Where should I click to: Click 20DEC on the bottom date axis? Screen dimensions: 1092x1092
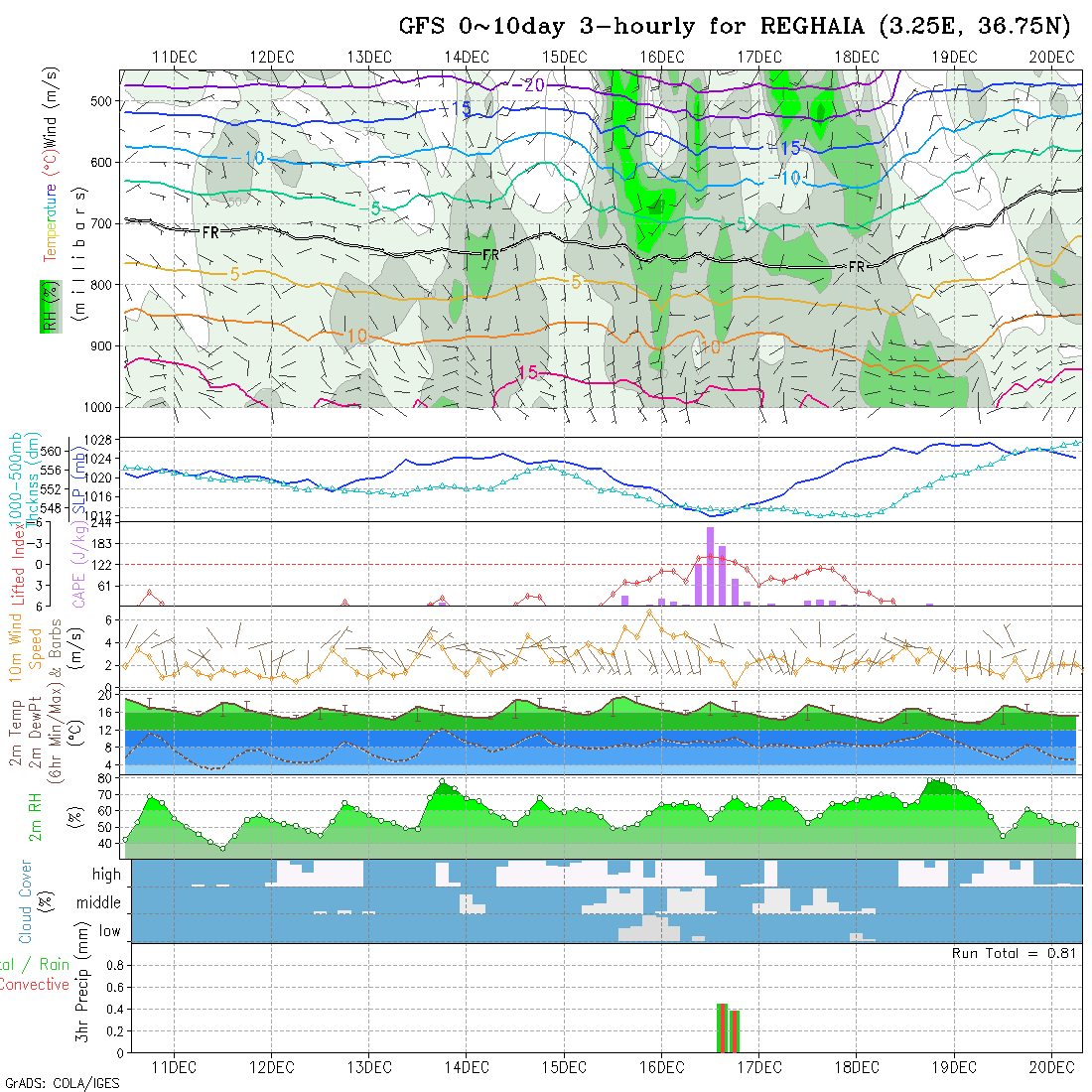point(1050,1066)
